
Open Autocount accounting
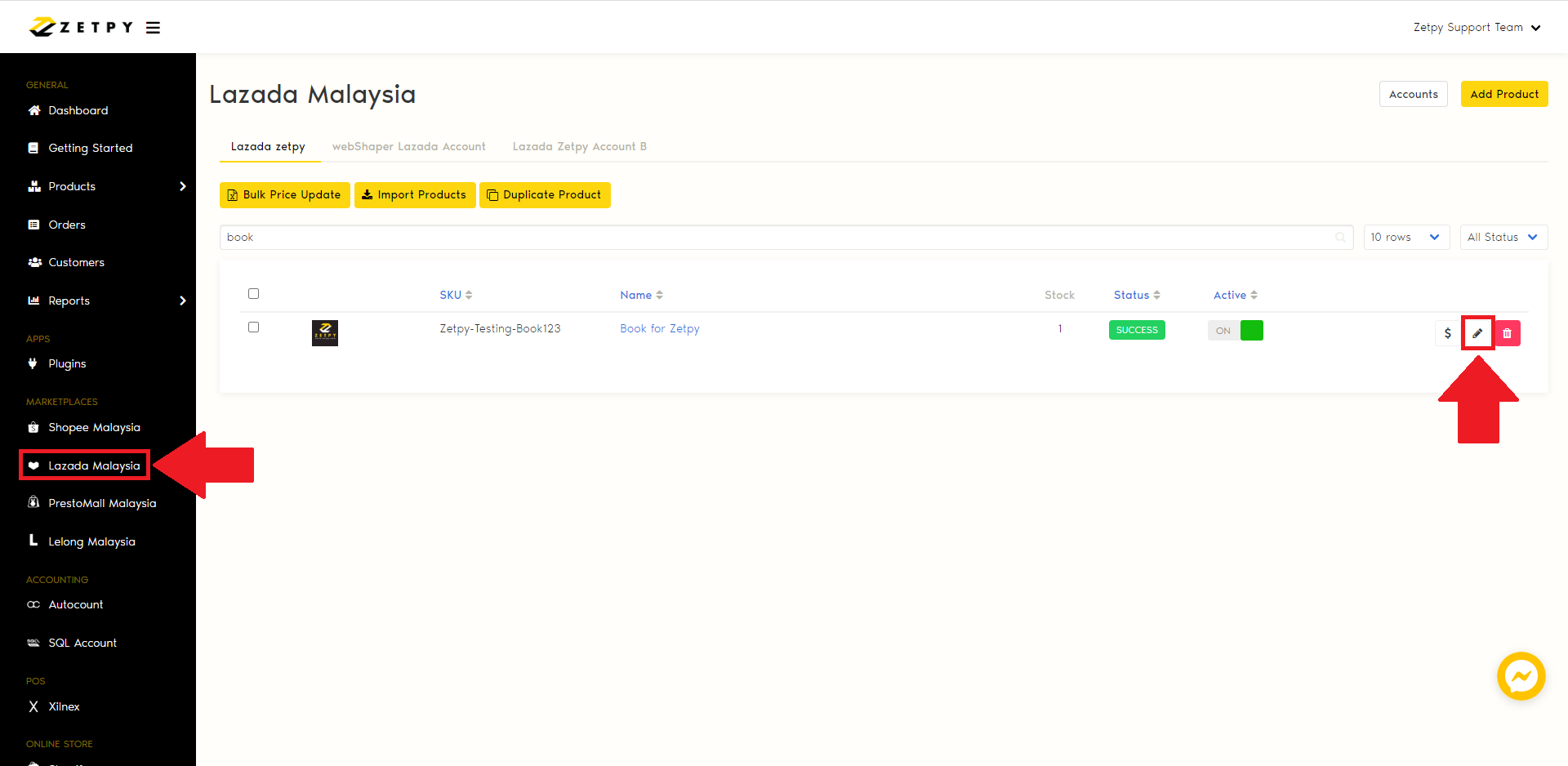[75, 604]
